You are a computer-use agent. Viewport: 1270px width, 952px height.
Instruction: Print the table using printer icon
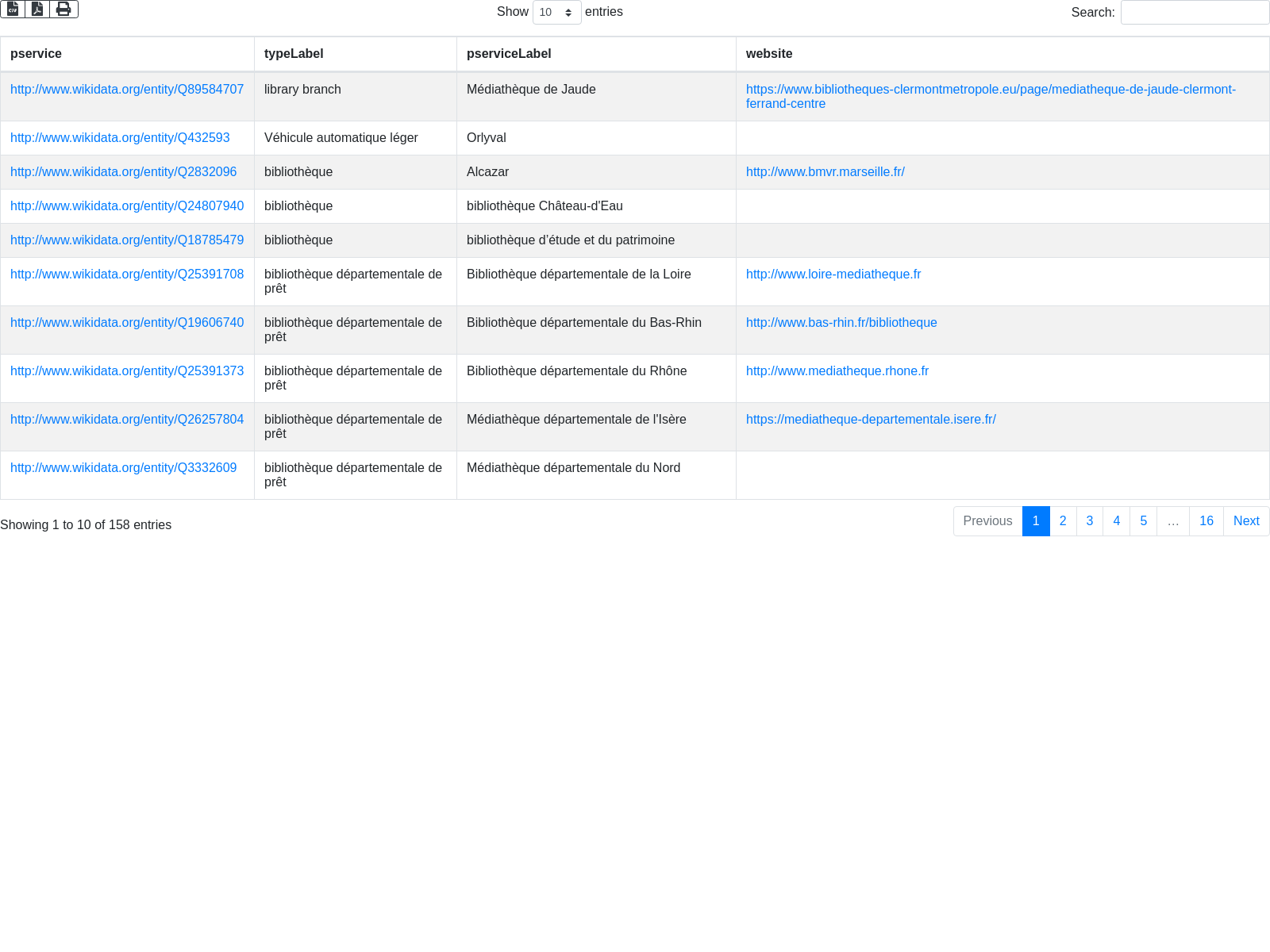63,10
